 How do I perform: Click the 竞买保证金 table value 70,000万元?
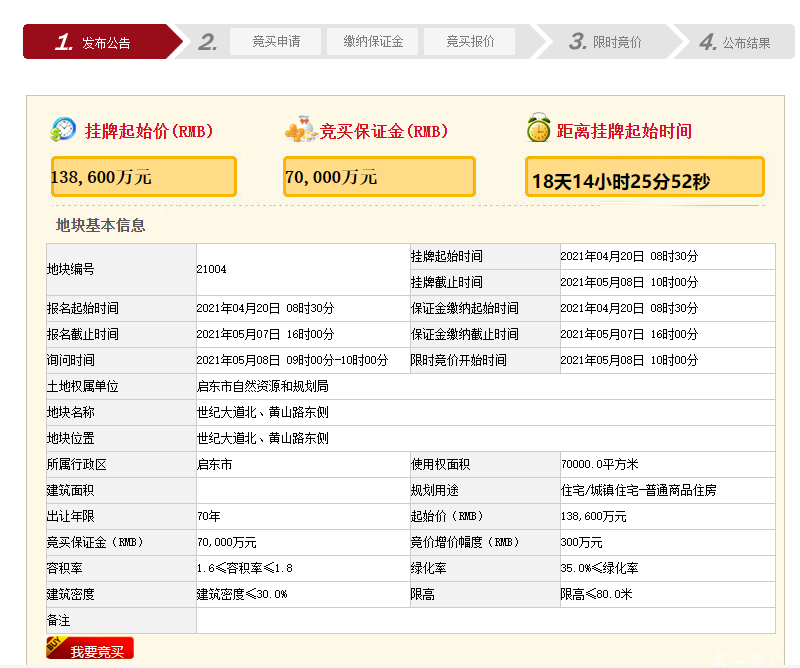pos(227,542)
